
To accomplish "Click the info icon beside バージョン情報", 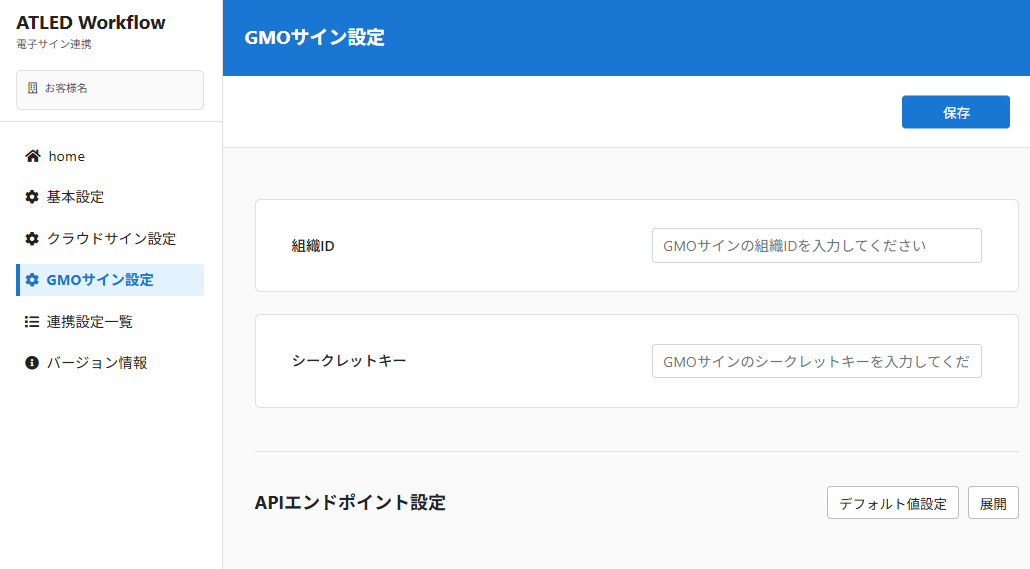I will coord(32,363).
